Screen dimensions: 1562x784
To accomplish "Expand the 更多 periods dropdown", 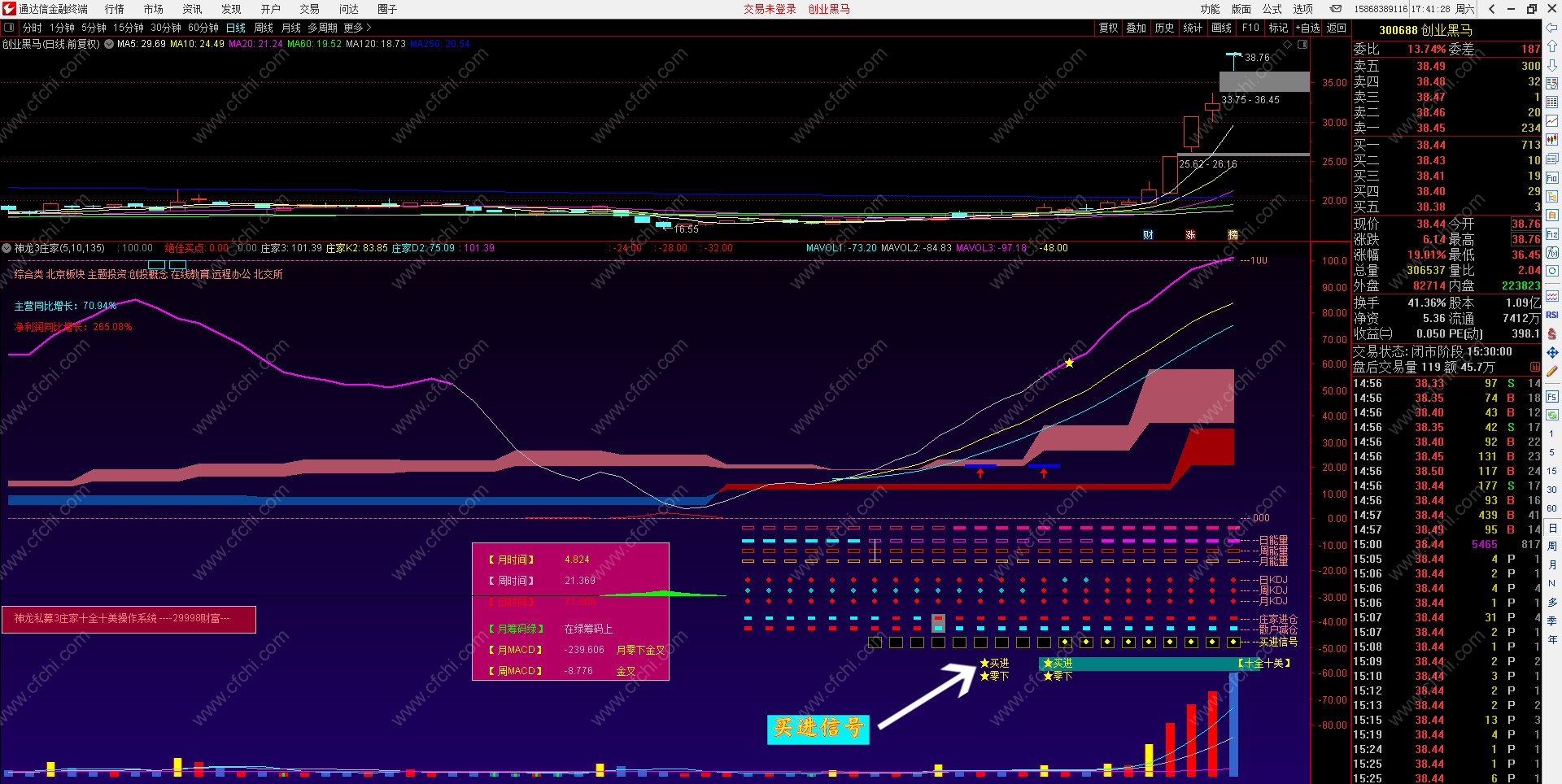I will pos(357,28).
